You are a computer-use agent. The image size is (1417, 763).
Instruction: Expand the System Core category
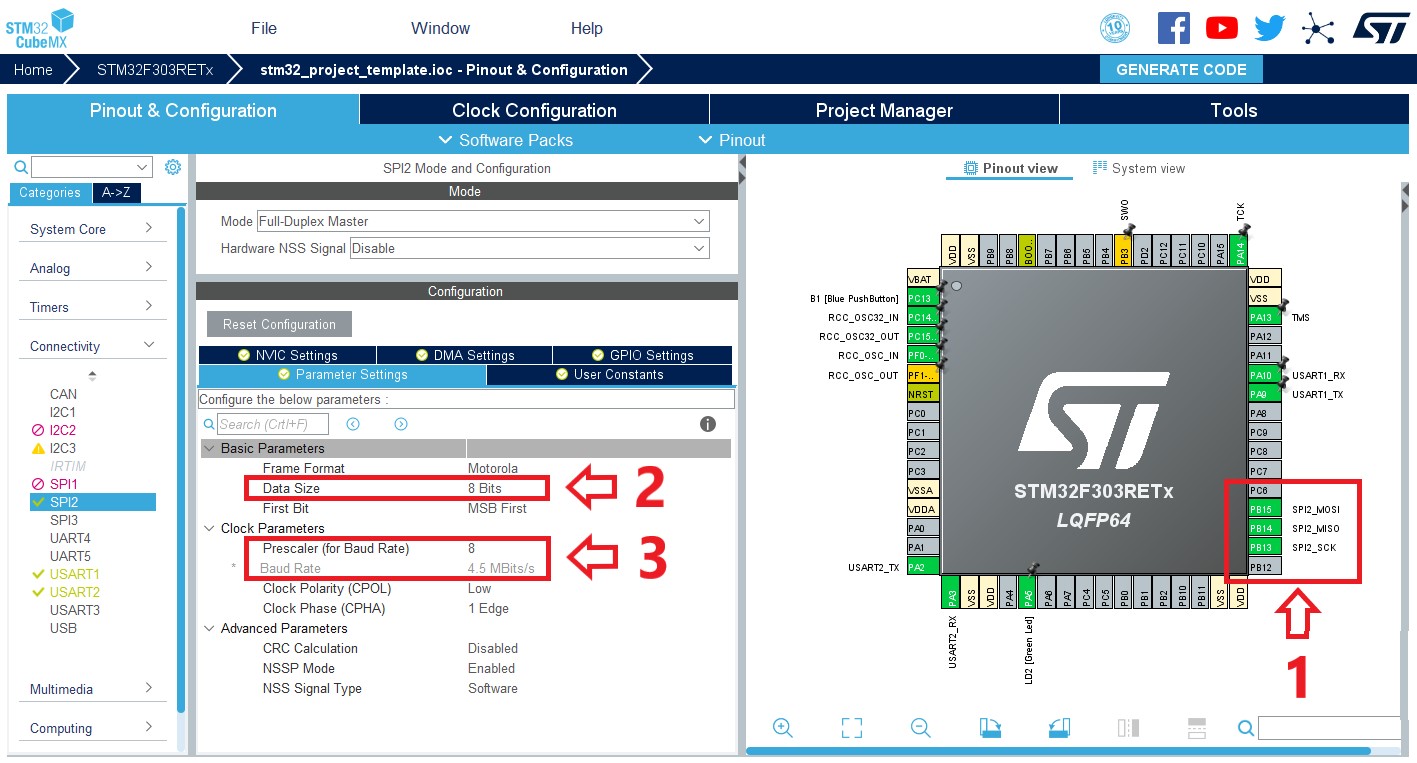pyautogui.click(x=91, y=229)
